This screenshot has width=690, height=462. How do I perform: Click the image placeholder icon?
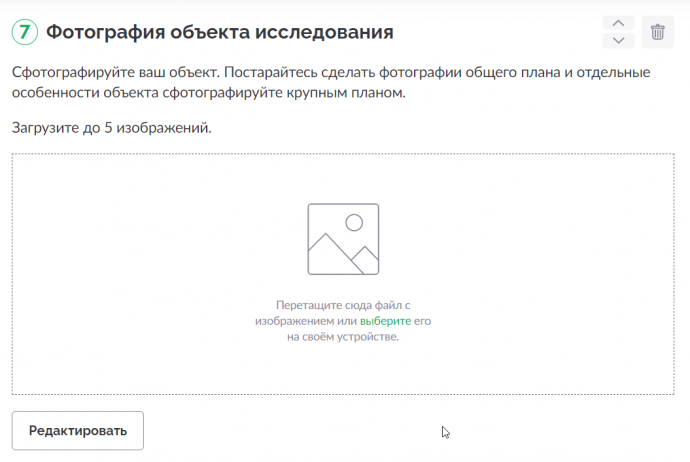tap(343, 239)
